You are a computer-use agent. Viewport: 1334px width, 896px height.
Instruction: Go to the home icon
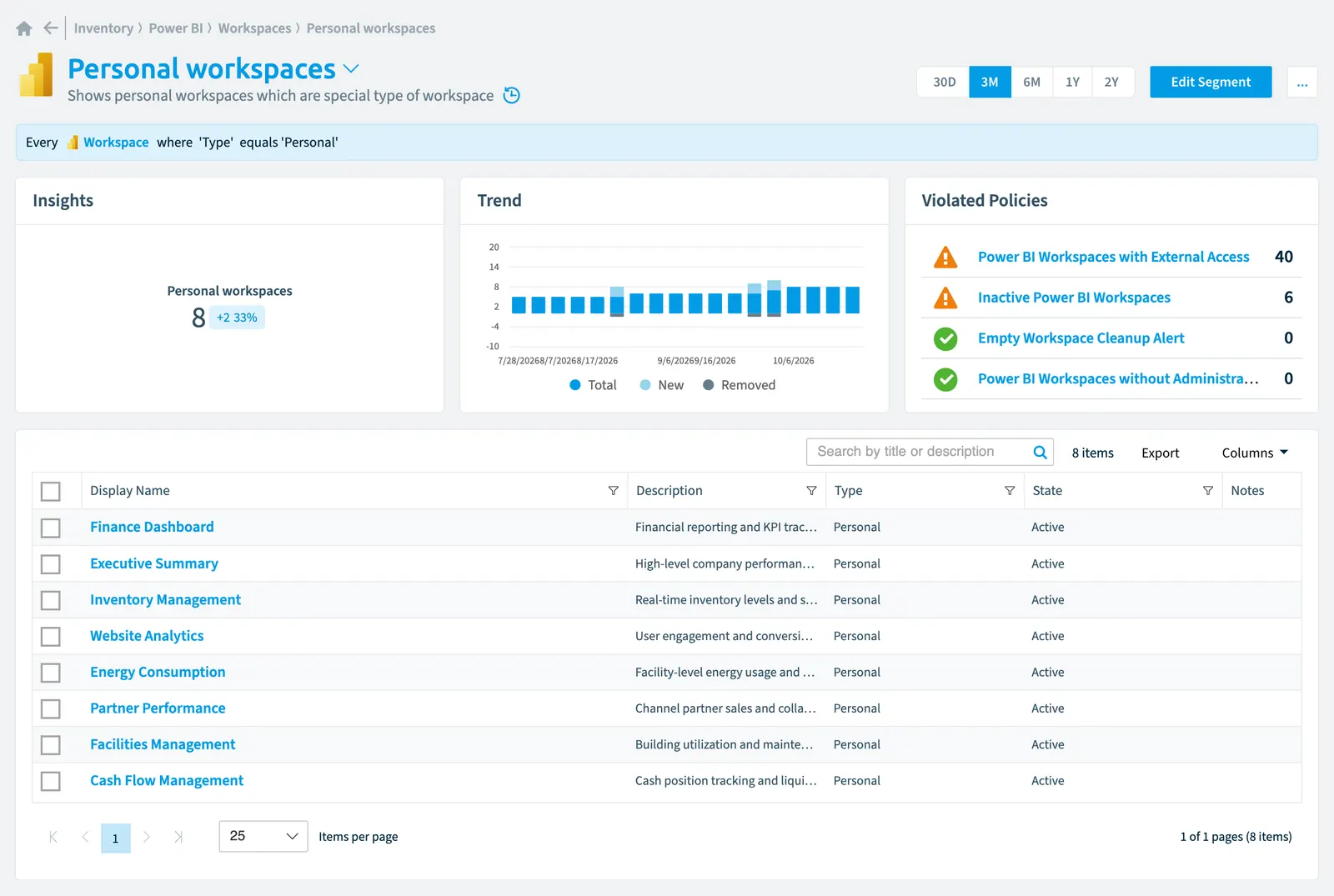[24, 28]
